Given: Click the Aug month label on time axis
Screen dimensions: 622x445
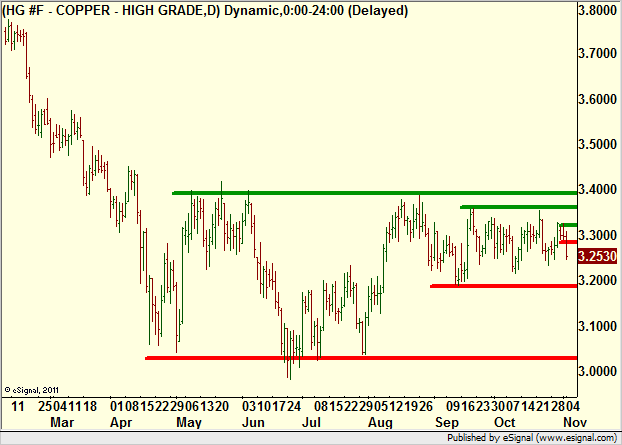Looking at the screenshot, I should point(380,422).
